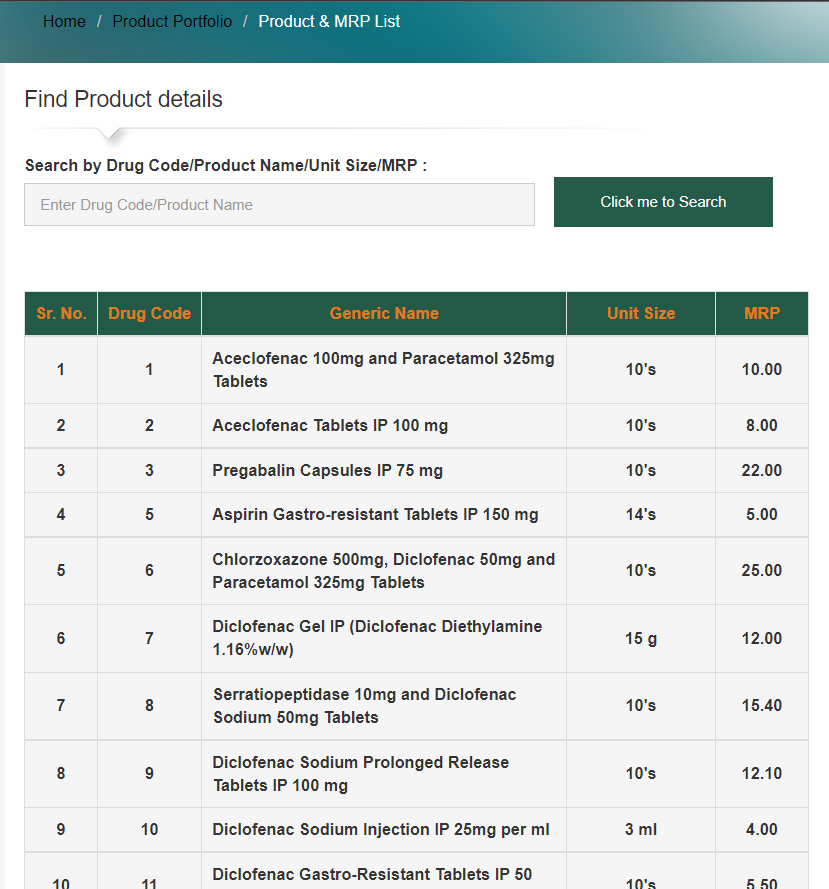Select Diclofenac Sodium Injection IP 25mg row
Image resolution: width=829 pixels, height=889 pixels.
380,829
